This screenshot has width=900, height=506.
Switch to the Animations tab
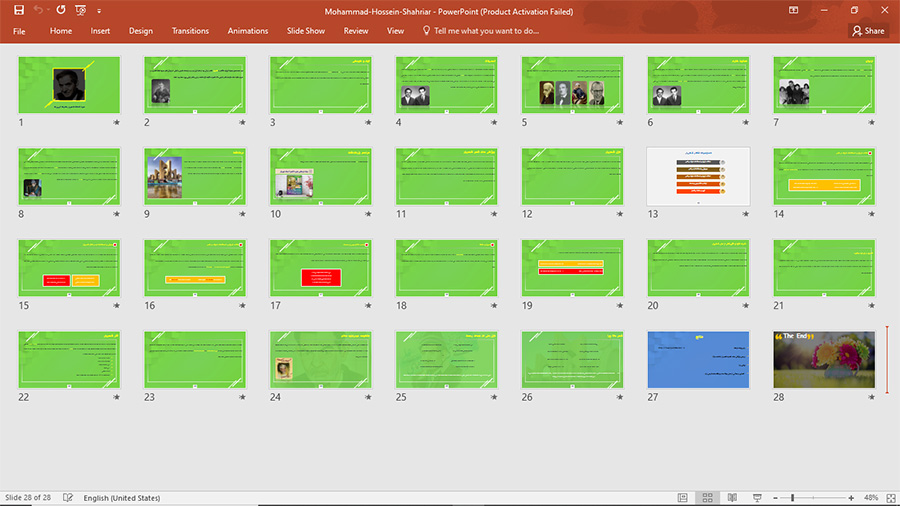[x=248, y=31]
